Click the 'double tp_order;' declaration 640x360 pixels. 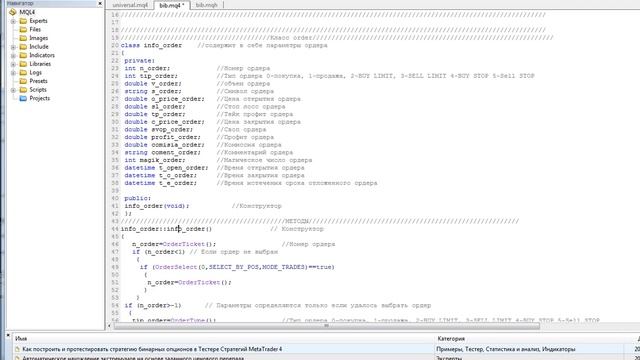[155, 114]
